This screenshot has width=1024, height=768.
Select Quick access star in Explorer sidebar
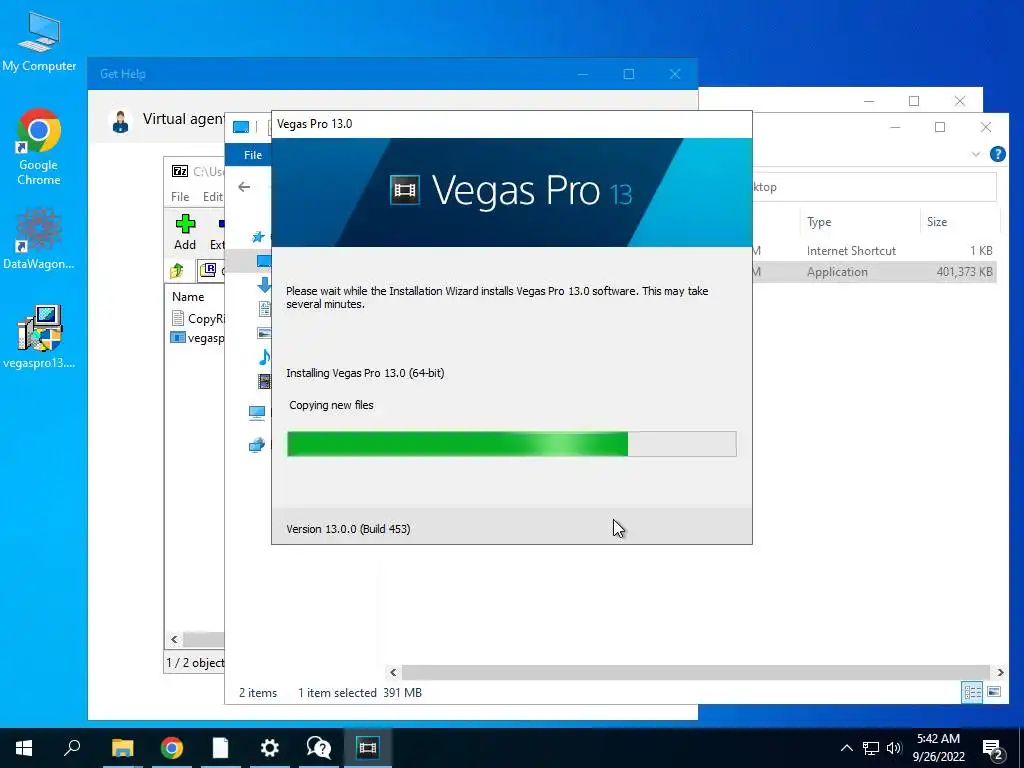[x=258, y=236]
